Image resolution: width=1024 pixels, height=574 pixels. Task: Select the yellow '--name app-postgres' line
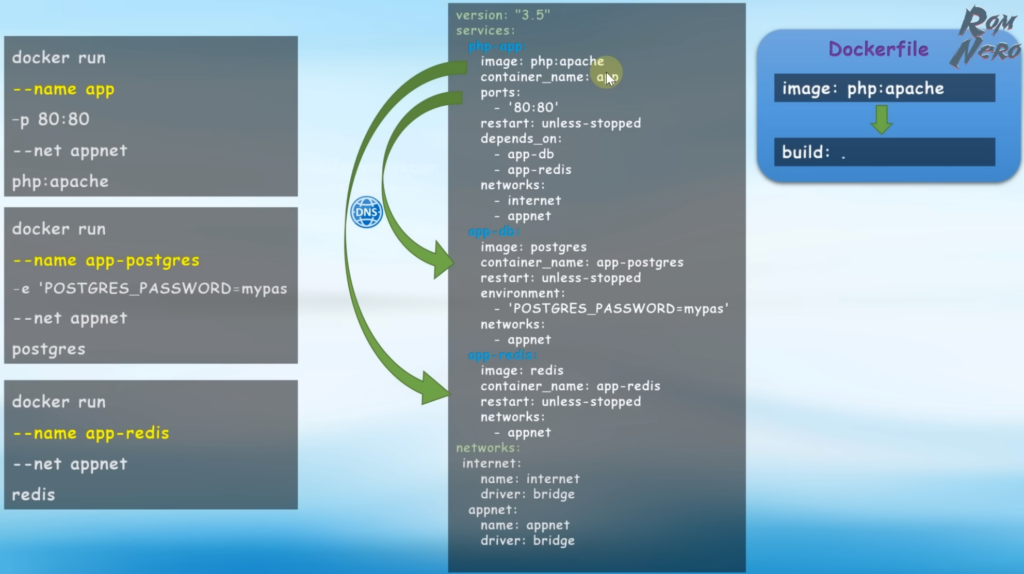click(x=106, y=260)
